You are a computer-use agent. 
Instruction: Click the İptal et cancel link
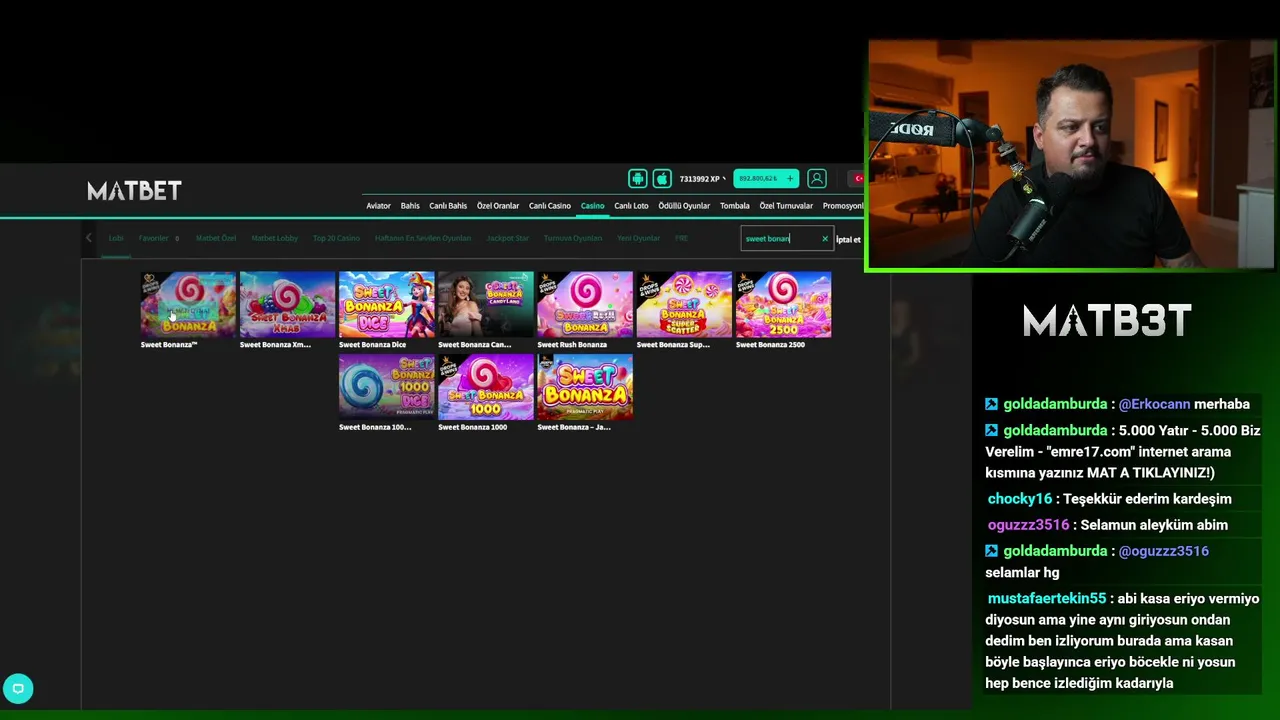tap(848, 240)
